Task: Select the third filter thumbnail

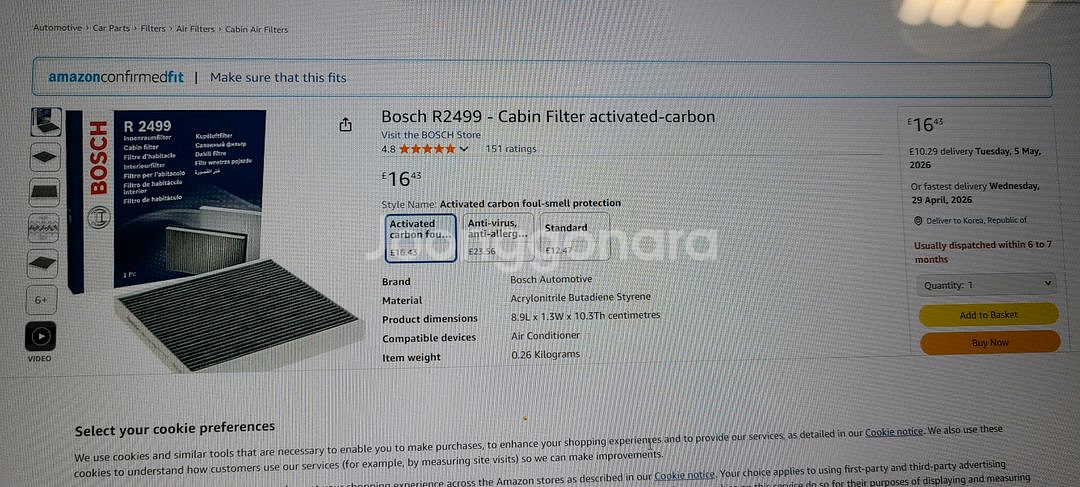Action: 44,192
